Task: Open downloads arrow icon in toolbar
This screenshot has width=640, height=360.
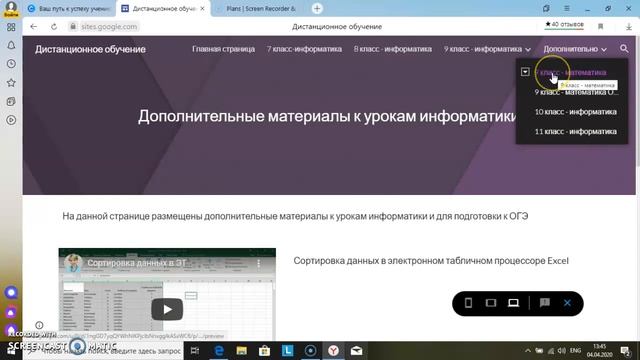Action: [629, 27]
